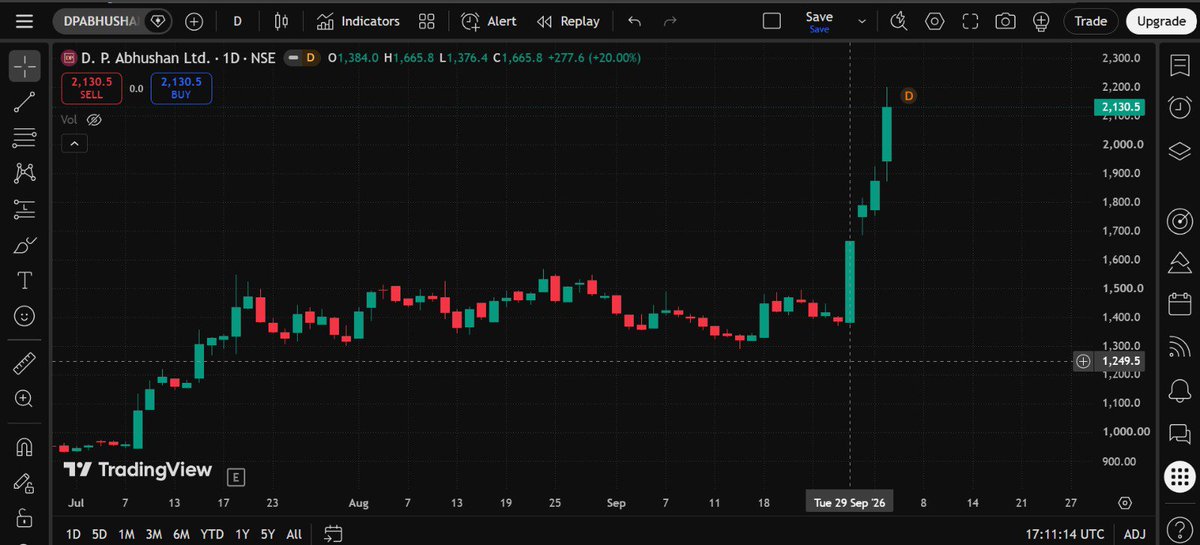This screenshot has width=1200, height=545.
Task: Select the 3M time range
Action: click(154, 534)
